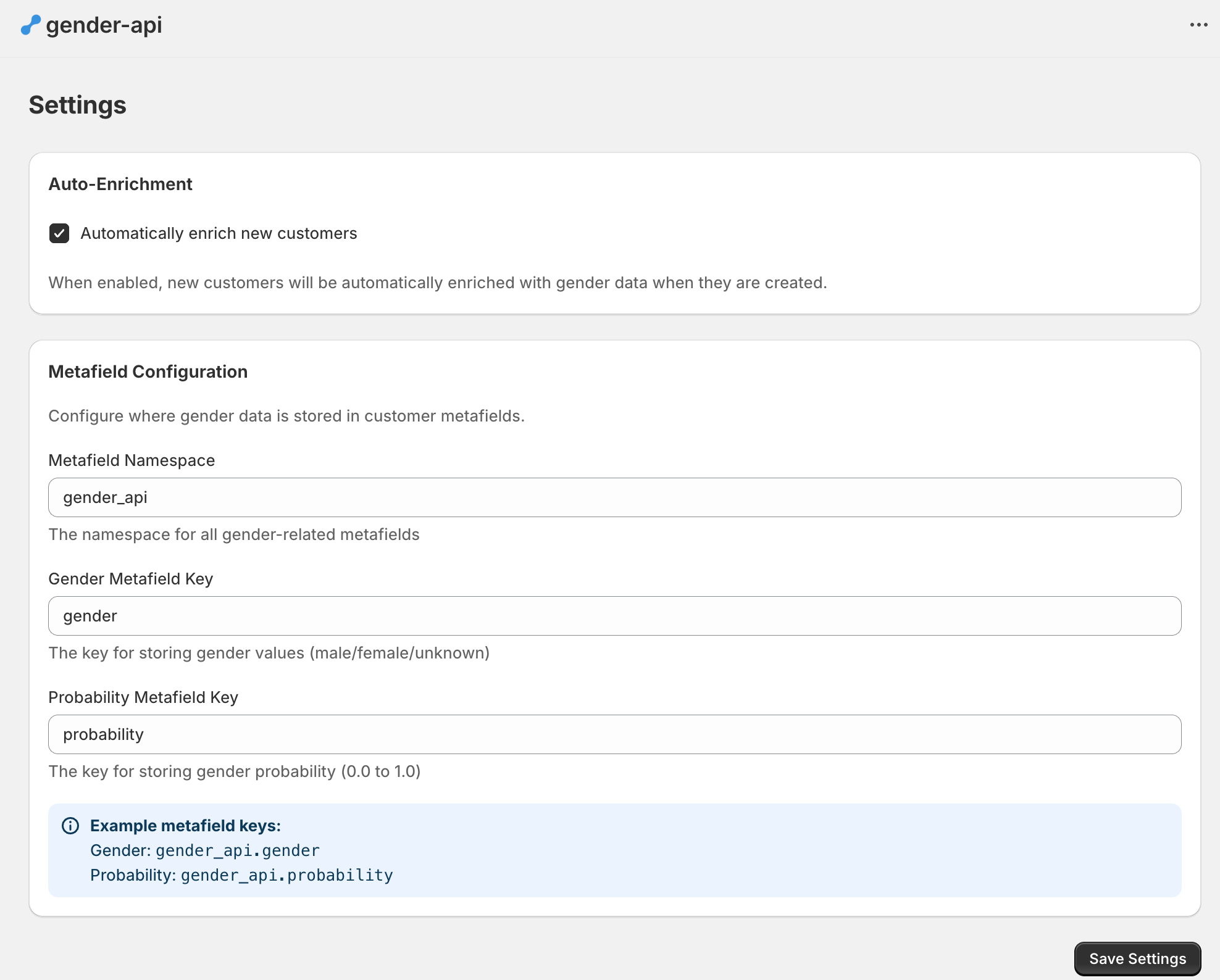Click the gender_api.gender example code text

pos(238,850)
